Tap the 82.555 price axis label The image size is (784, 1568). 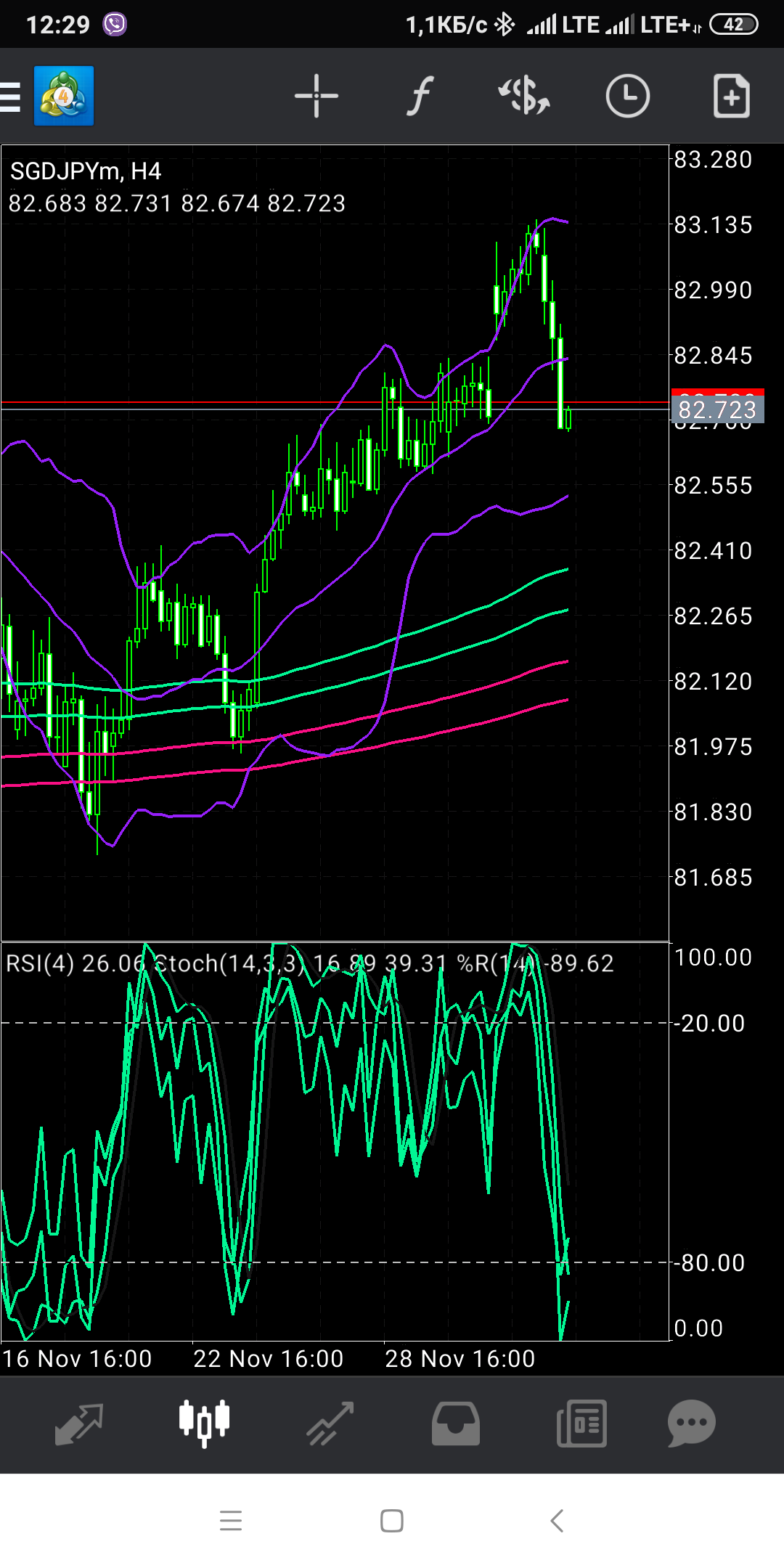click(x=713, y=486)
